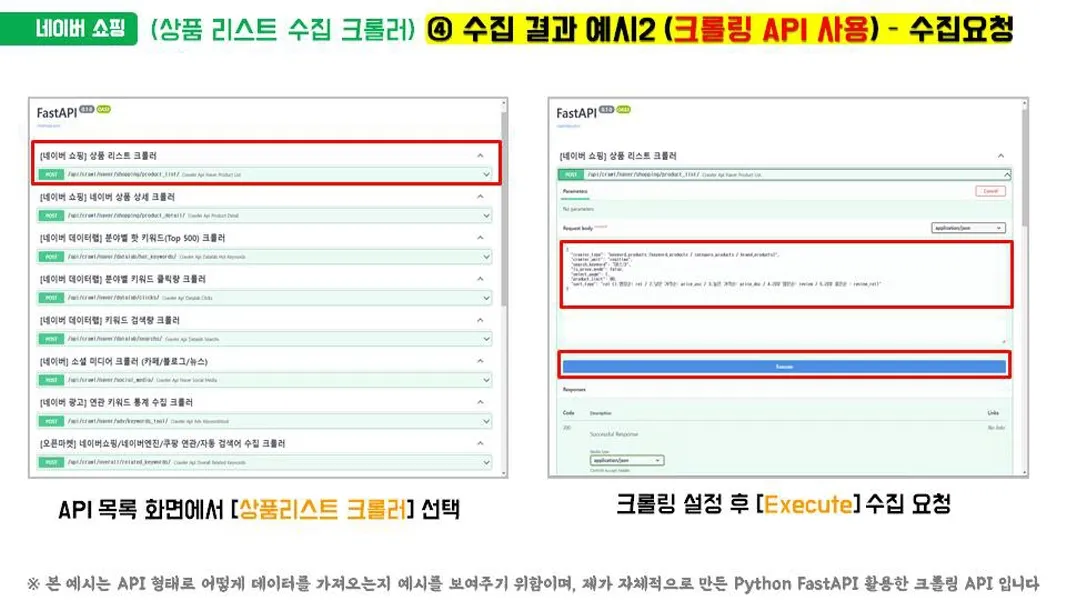
Task: Collapse the opened POST product_list endpoint in right panel
Action: click(1007, 175)
